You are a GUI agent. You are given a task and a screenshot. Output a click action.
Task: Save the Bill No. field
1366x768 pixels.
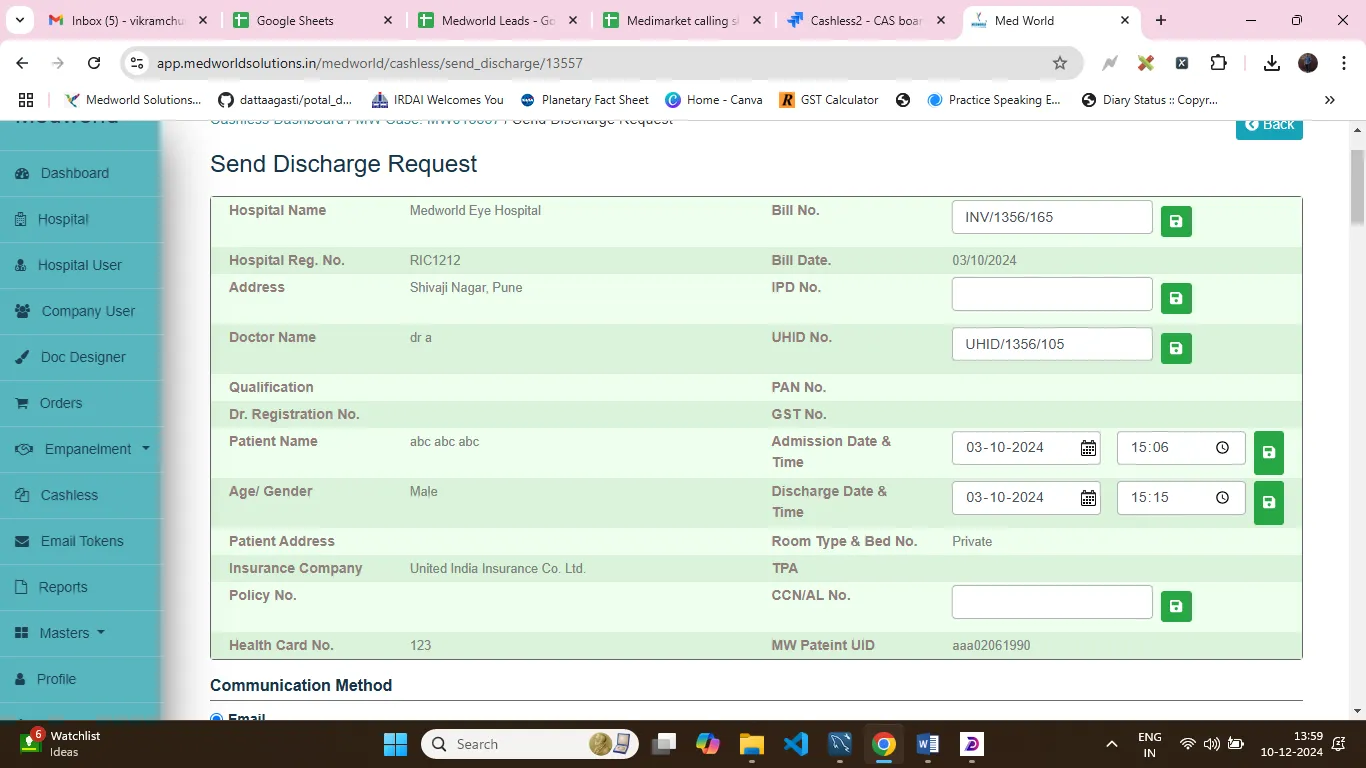pos(1176,221)
